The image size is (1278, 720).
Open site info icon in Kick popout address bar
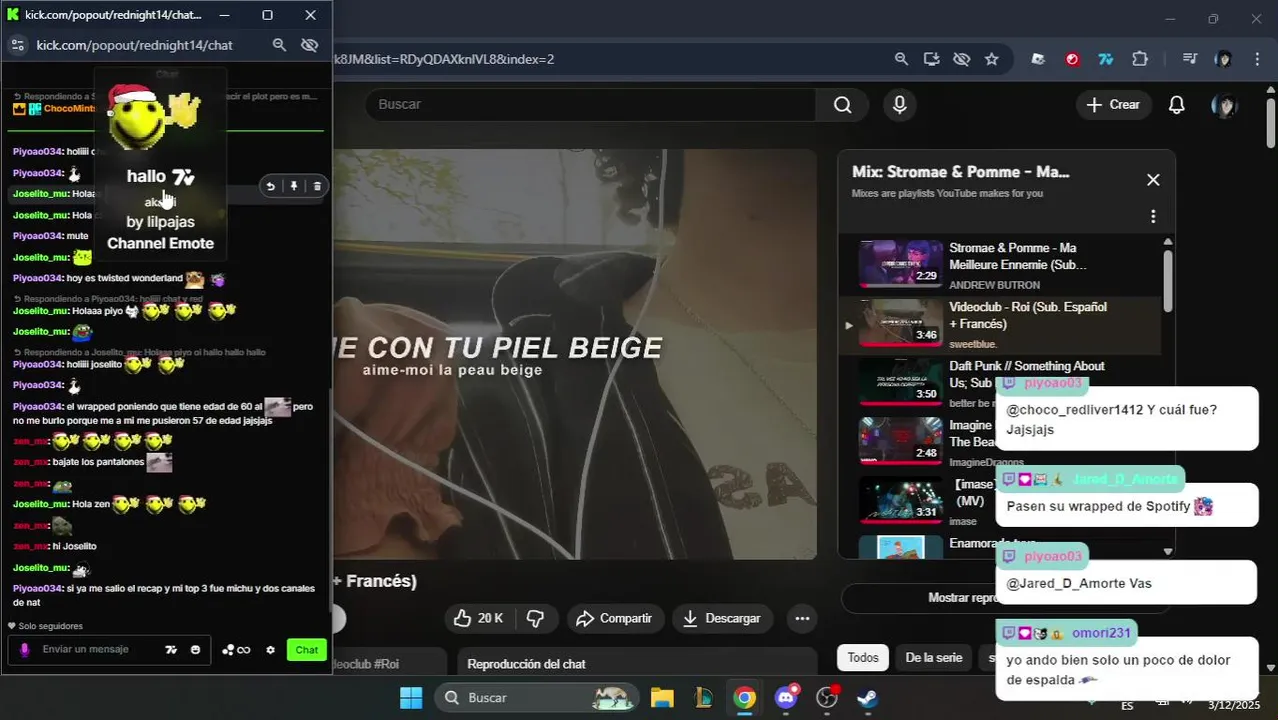pos(17,45)
